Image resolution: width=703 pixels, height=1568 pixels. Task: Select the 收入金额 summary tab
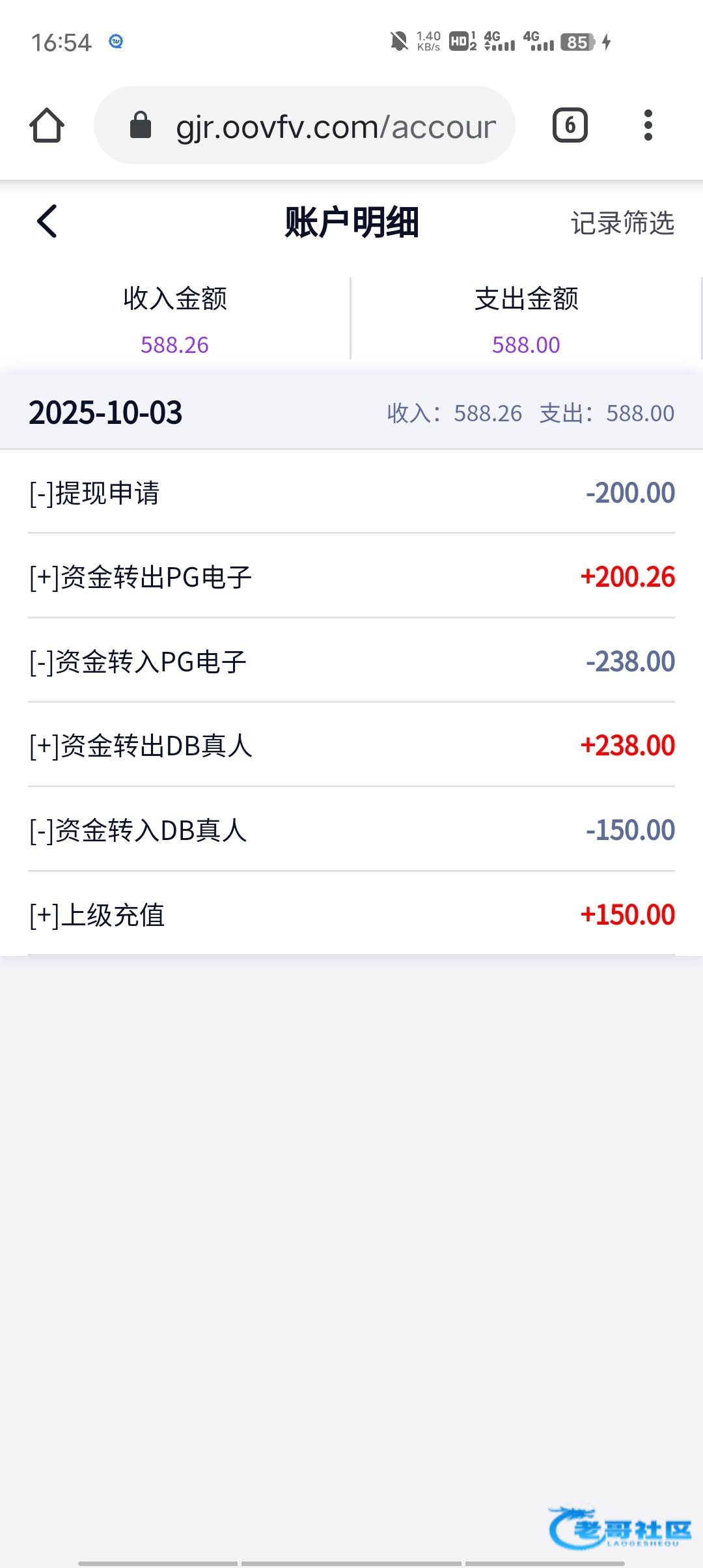tap(175, 319)
